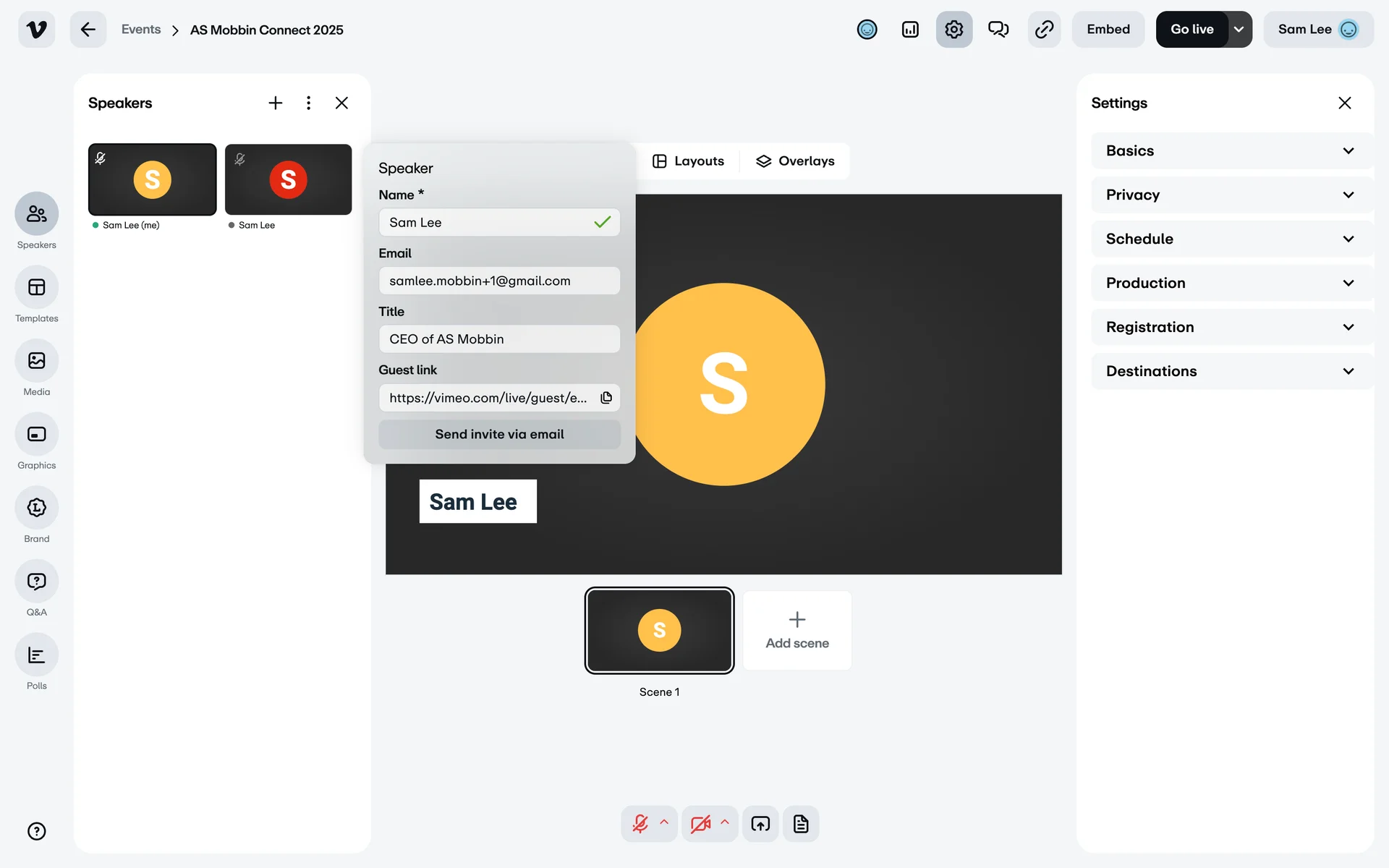
Task: Click Send invite via email
Action: click(499, 435)
